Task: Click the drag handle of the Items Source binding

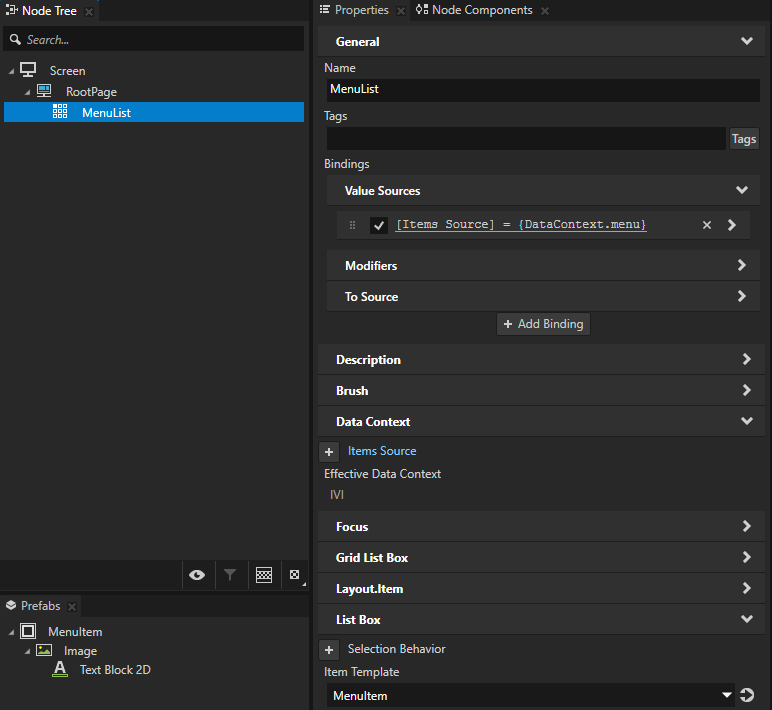Action: click(352, 225)
